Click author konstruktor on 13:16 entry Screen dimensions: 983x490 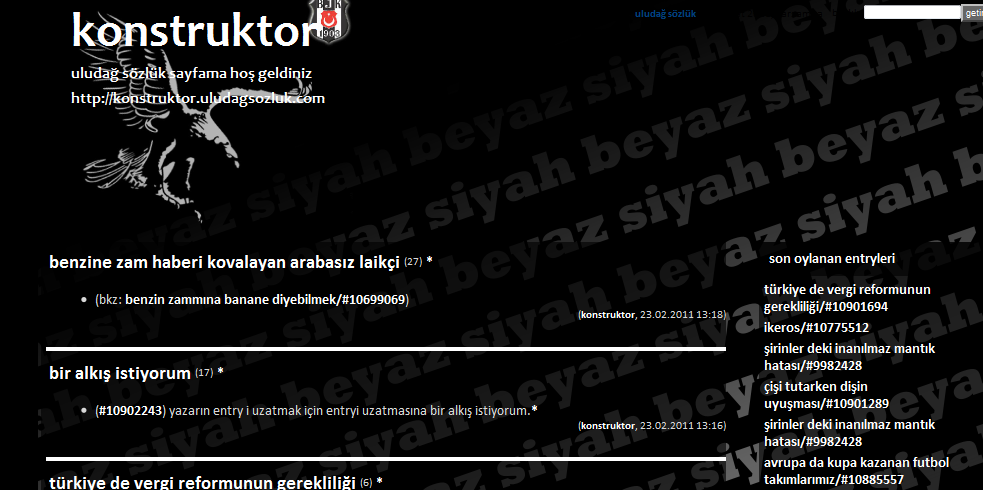tap(607, 426)
